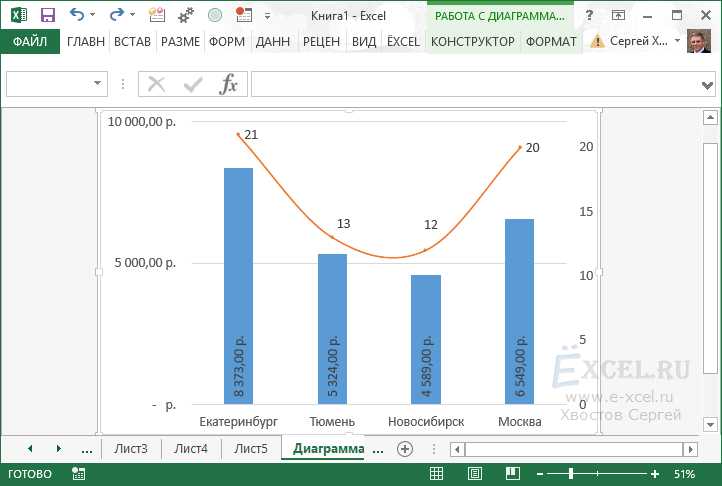Screen dimensions: 722x486
Task: Switch to Normal view icon
Action: [x=437, y=474]
